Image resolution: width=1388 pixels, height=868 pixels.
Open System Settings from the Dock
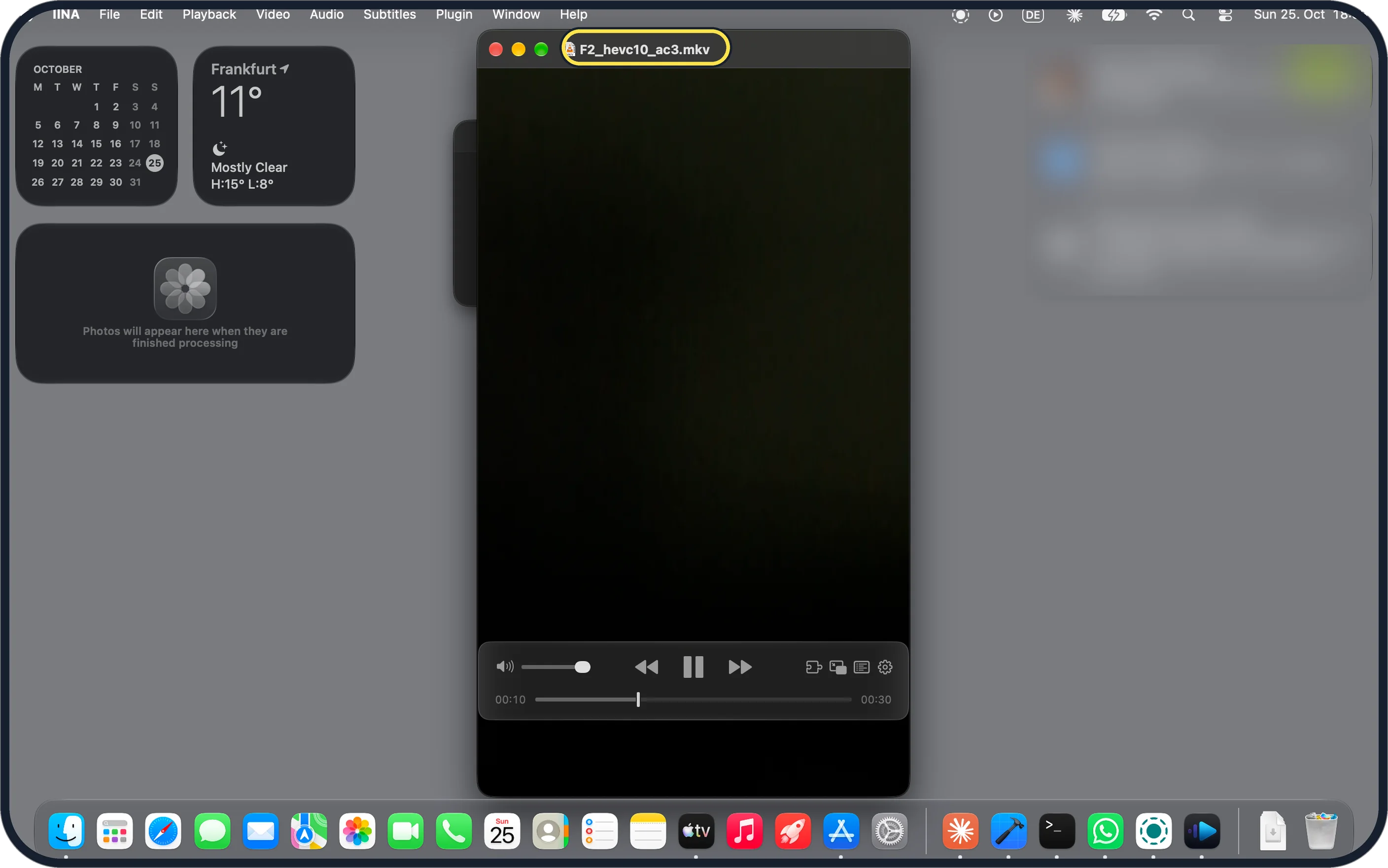tap(890, 831)
